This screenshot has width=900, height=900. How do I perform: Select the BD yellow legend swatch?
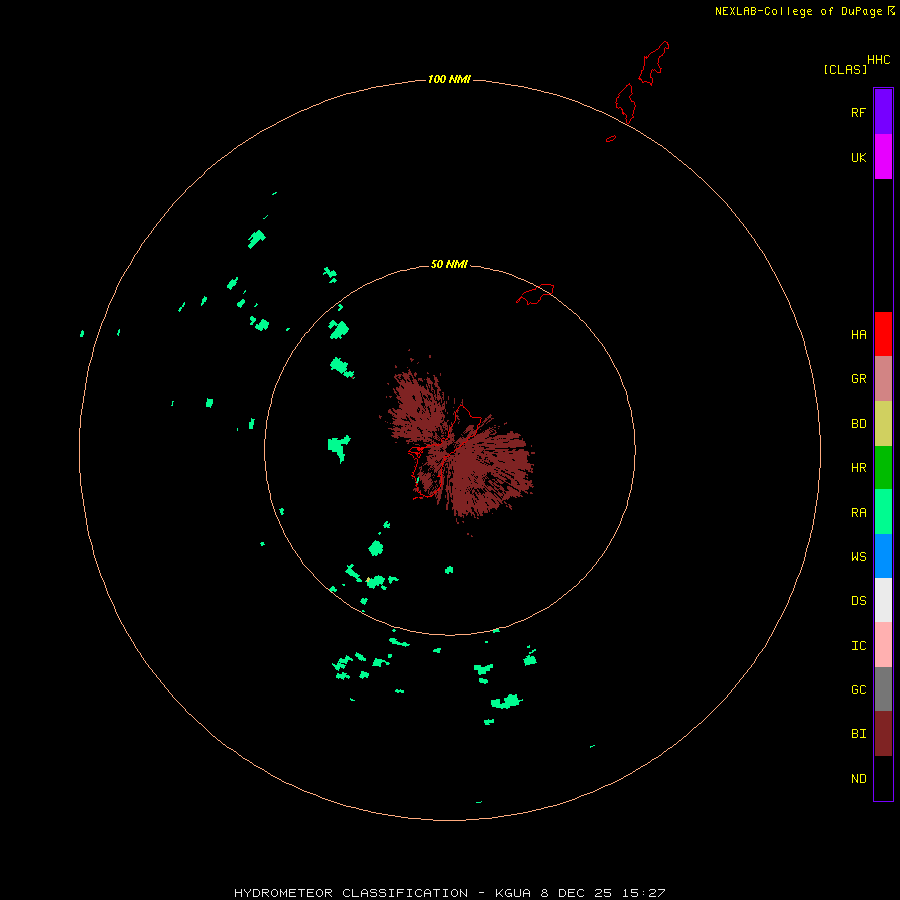point(883,424)
